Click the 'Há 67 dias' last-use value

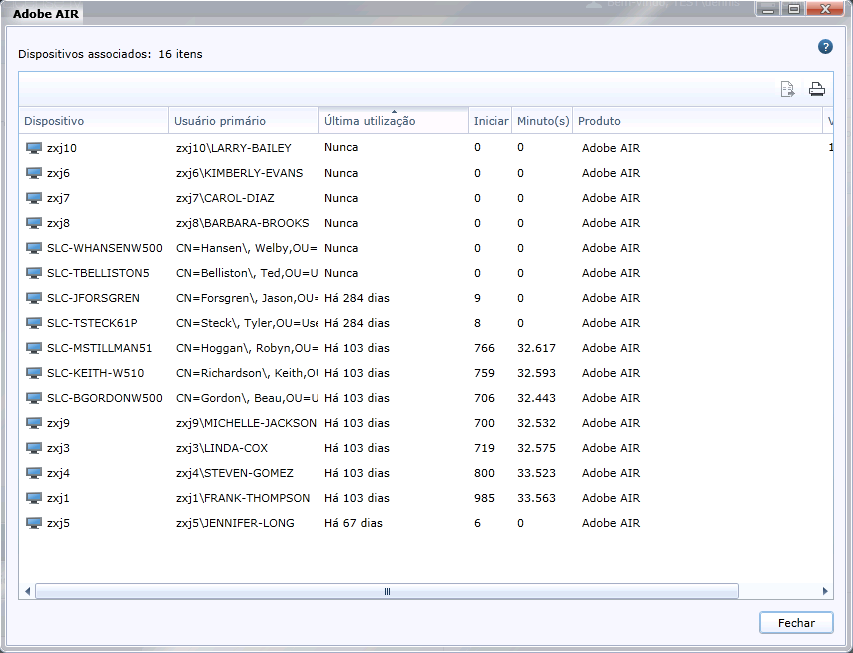[353, 523]
